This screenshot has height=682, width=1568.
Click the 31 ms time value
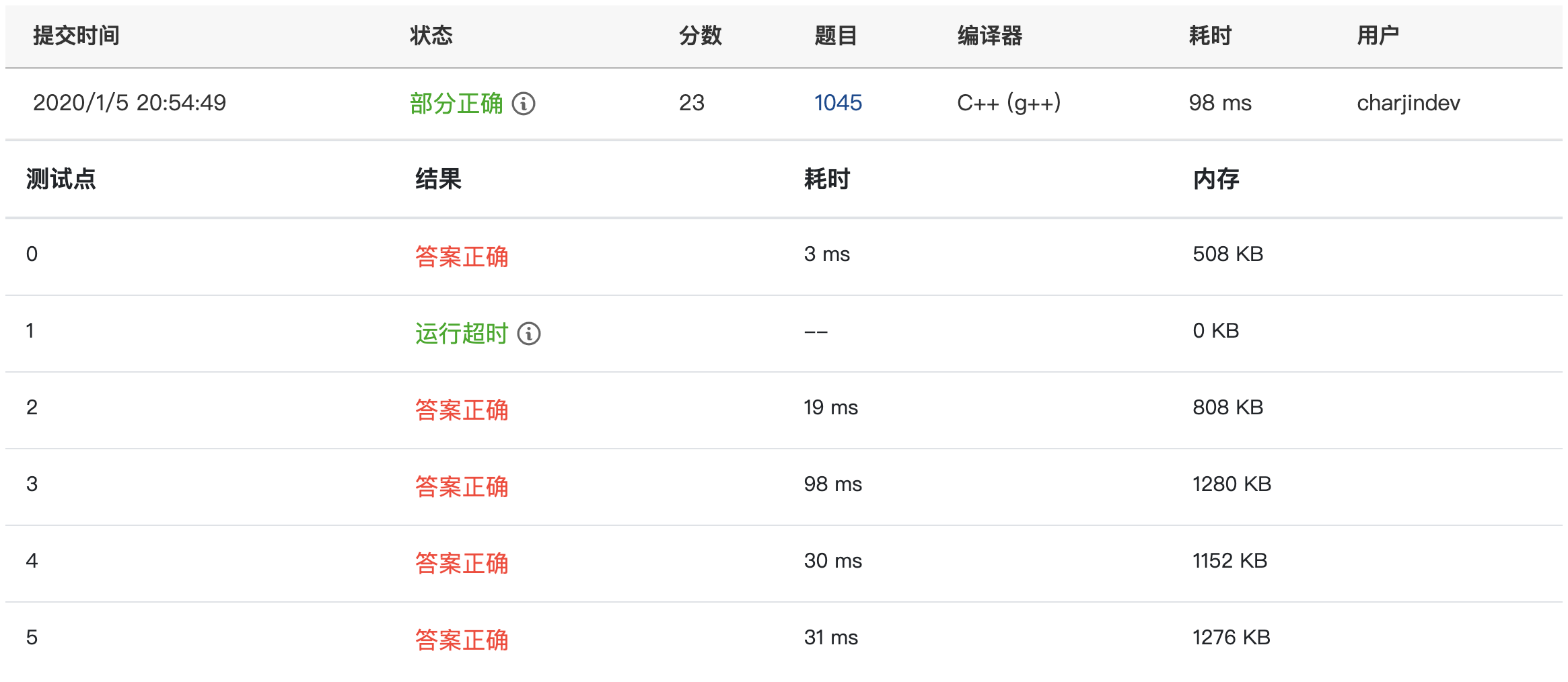click(831, 638)
